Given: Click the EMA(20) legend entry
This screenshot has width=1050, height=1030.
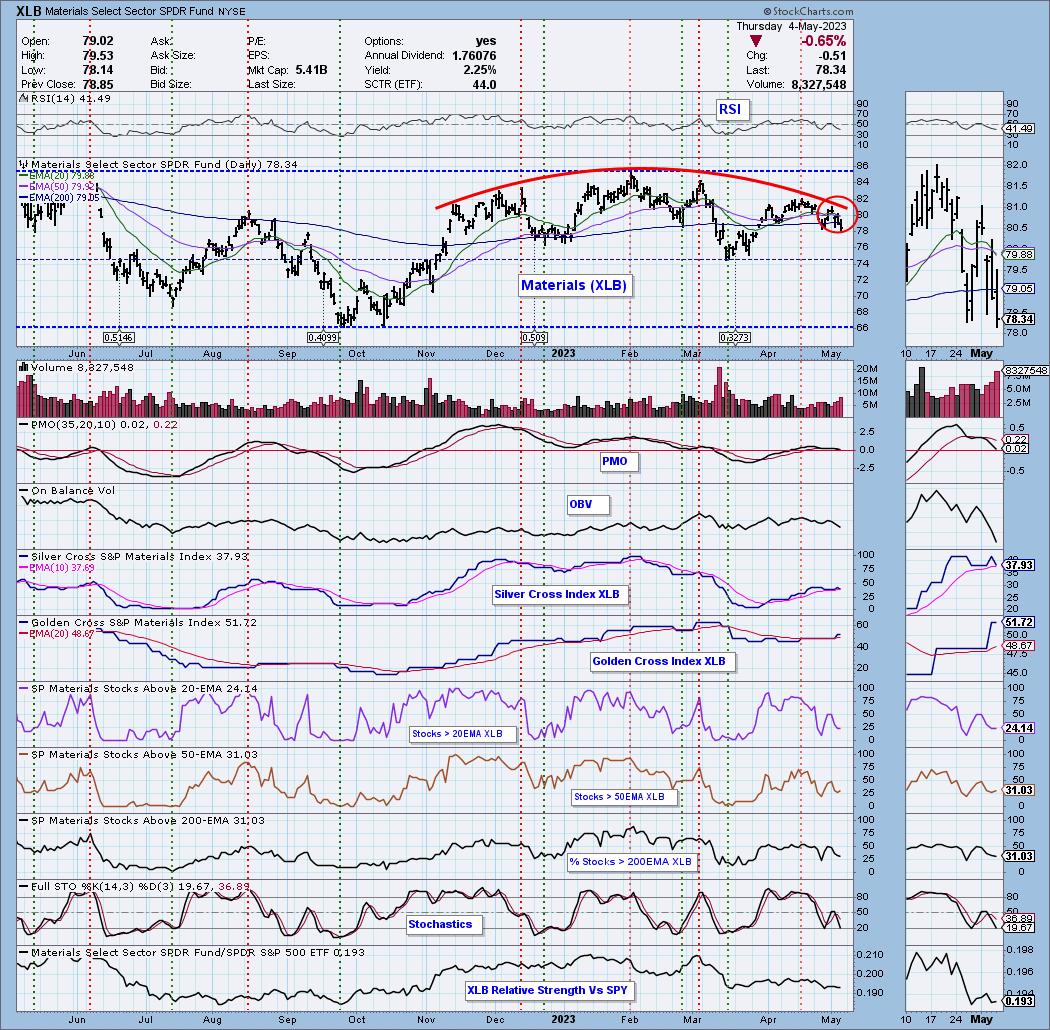Looking at the screenshot, I should 56,176.
